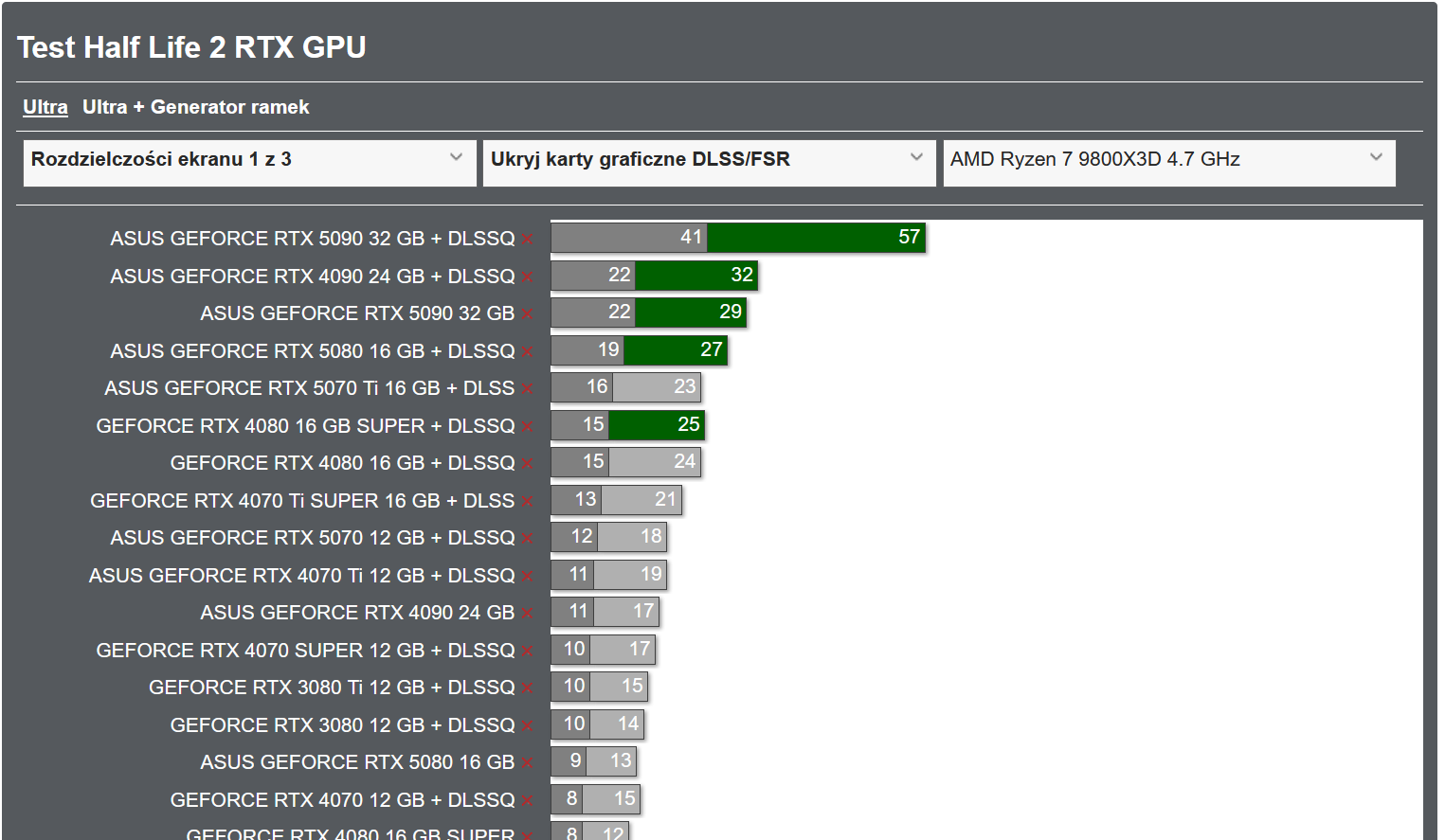Hide RTX 4070 SUPER 12 GB + DLSSQ row

[x=528, y=652]
